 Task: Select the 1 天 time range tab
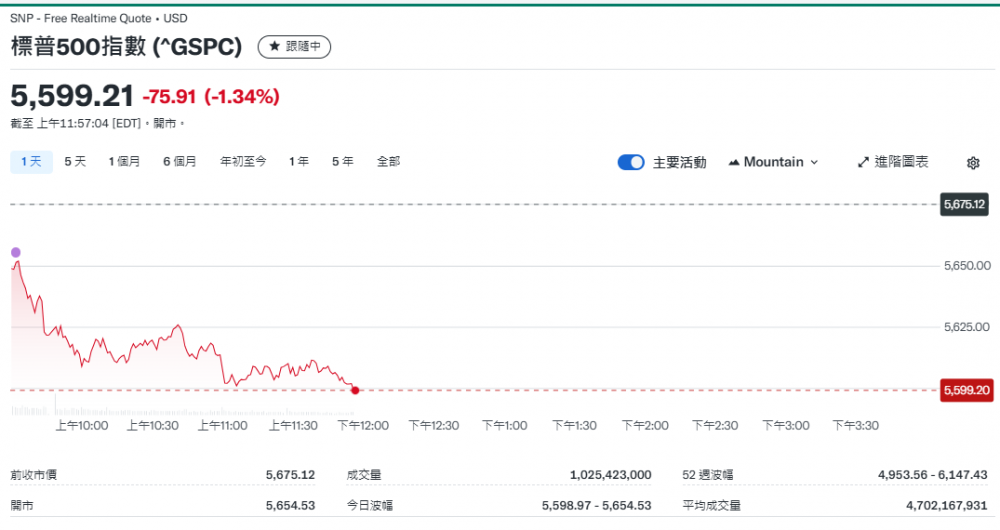tap(31, 161)
